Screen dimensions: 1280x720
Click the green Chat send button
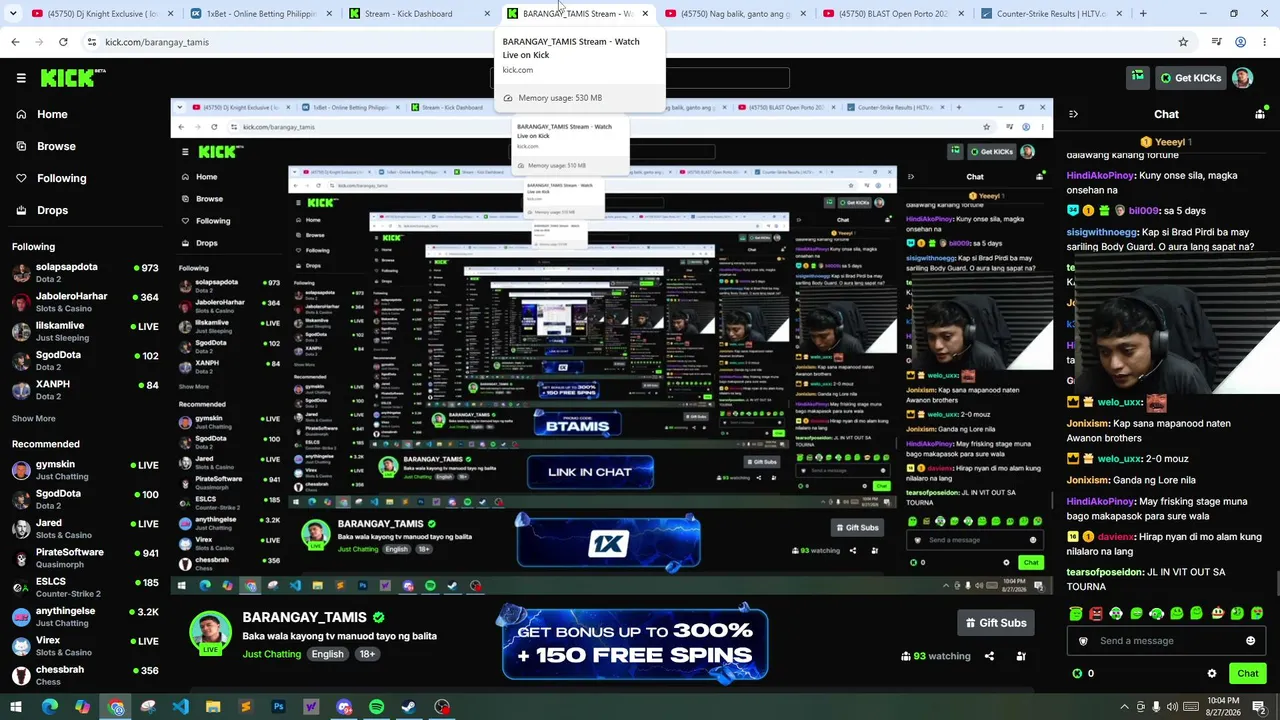click(x=1248, y=673)
